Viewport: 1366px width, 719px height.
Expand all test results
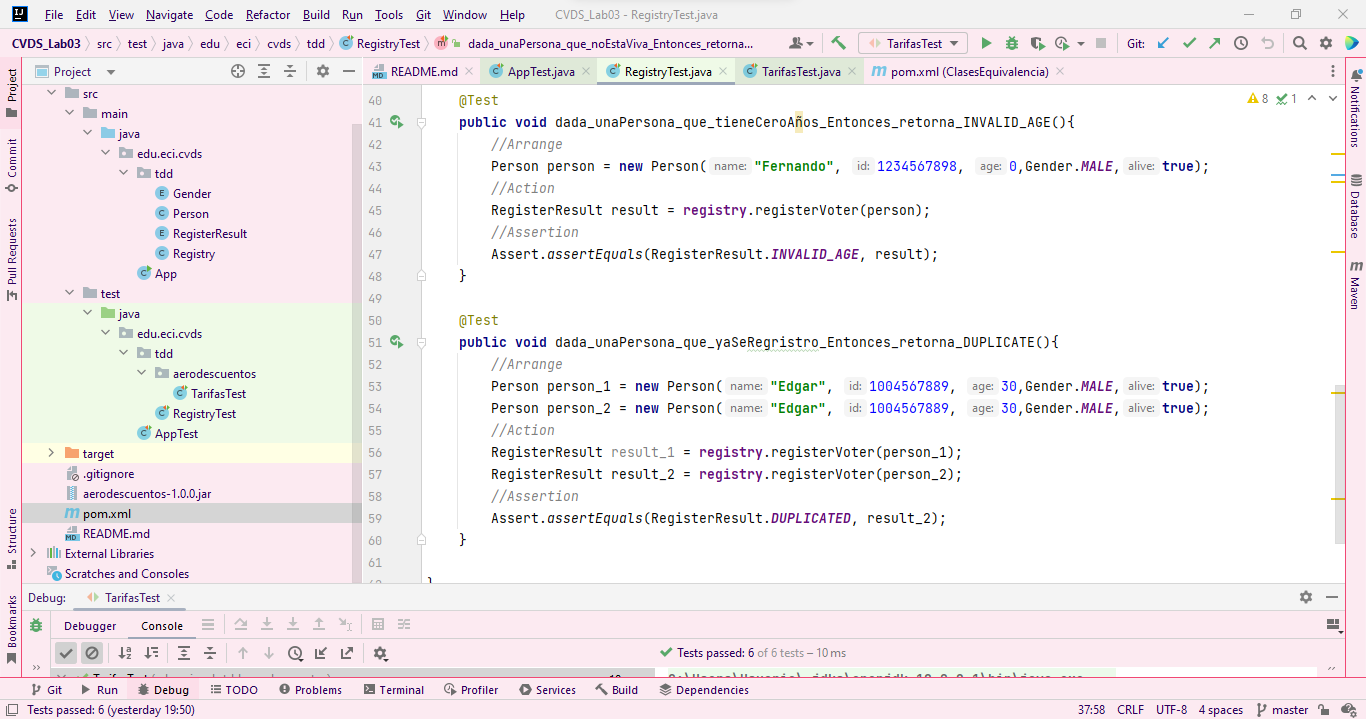[184, 653]
